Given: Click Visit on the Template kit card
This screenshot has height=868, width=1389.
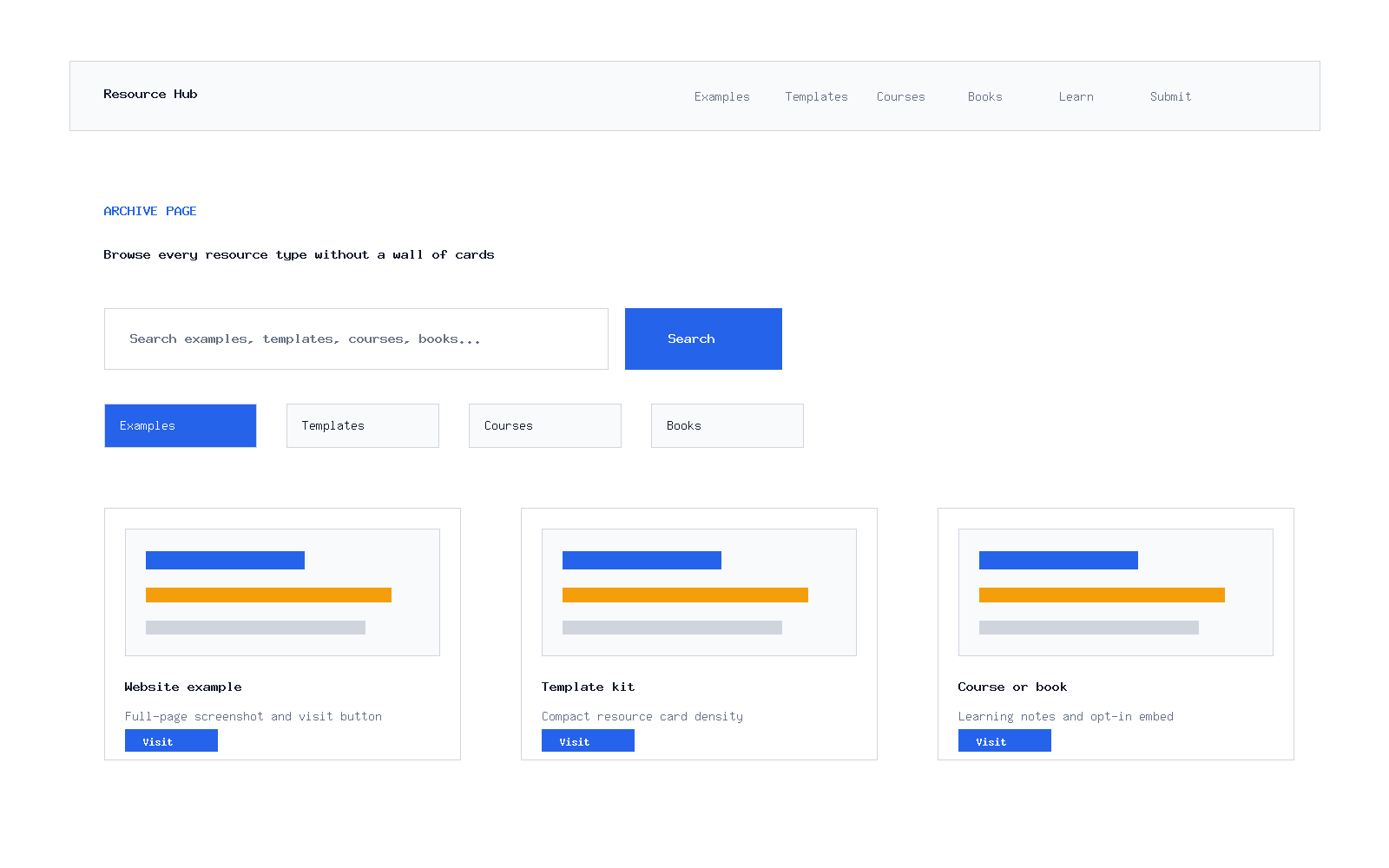Looking at the screenshot, I should [x=588, y=740].
